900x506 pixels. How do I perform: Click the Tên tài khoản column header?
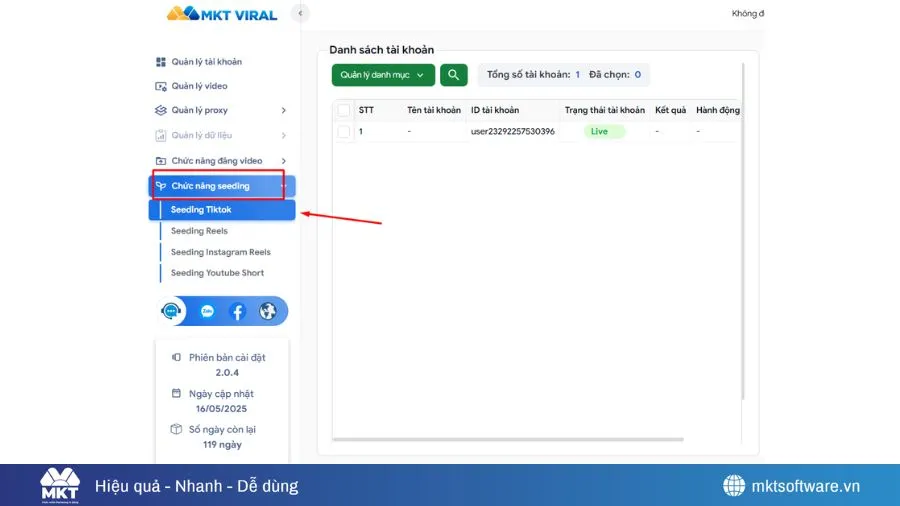(x=434, y=110)
